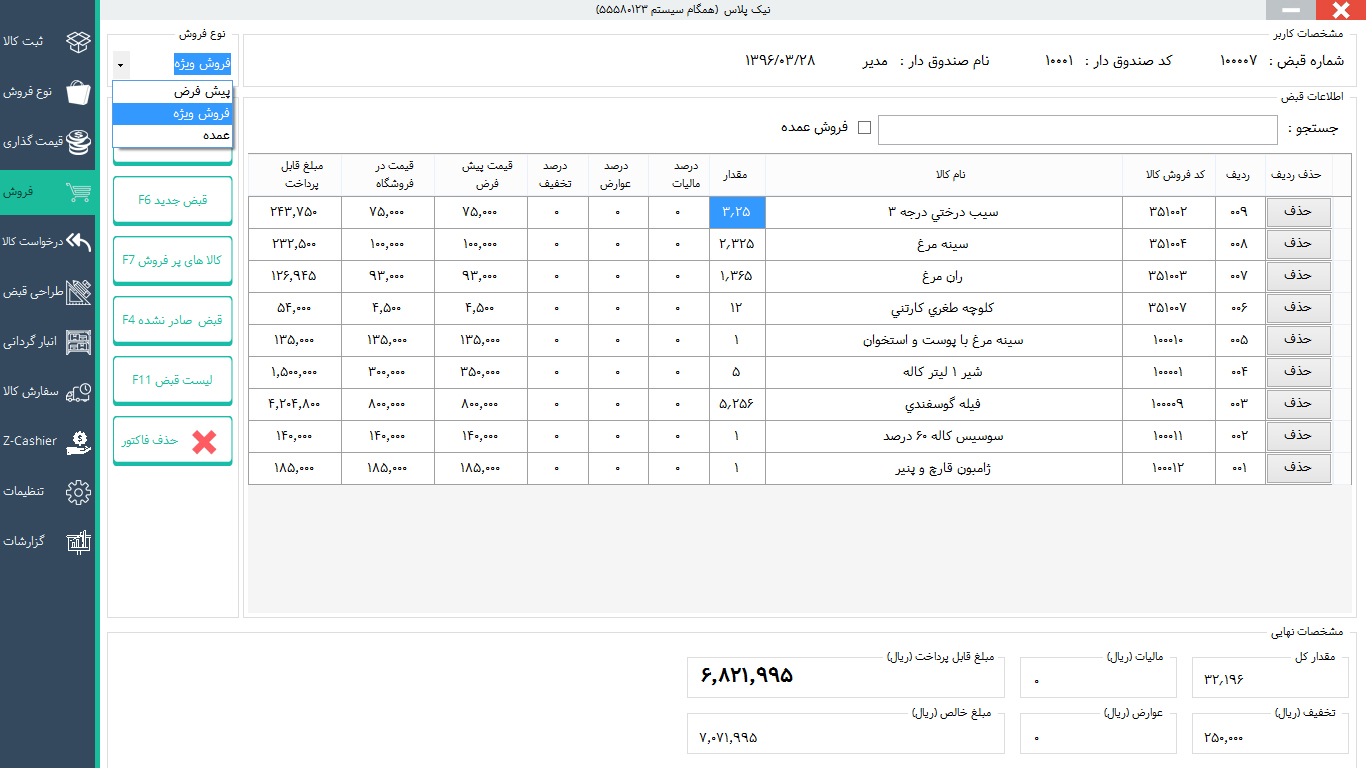
Task: Open the Z-Cashier icon in sidebar
Action: coord(78,441)
